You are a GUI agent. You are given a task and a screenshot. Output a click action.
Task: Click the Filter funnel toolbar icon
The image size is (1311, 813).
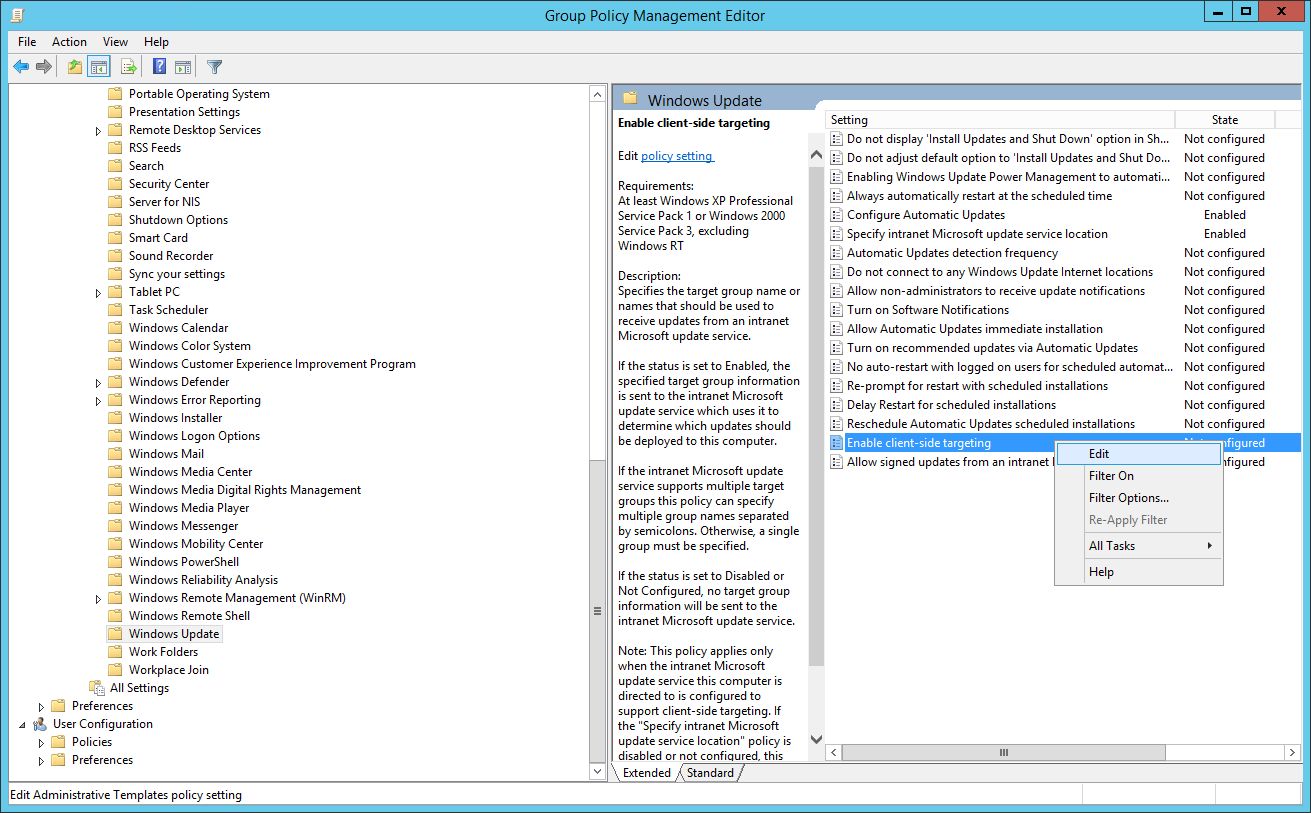pos(214,67)
